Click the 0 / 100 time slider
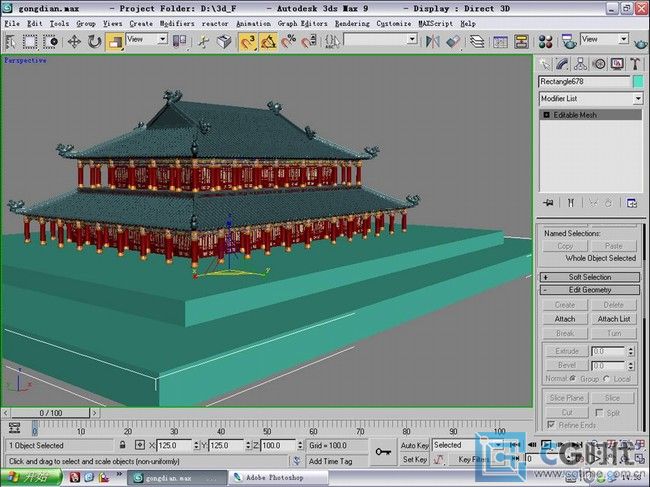This screenshot has width=650, height=487. click(x=50, y=413)
